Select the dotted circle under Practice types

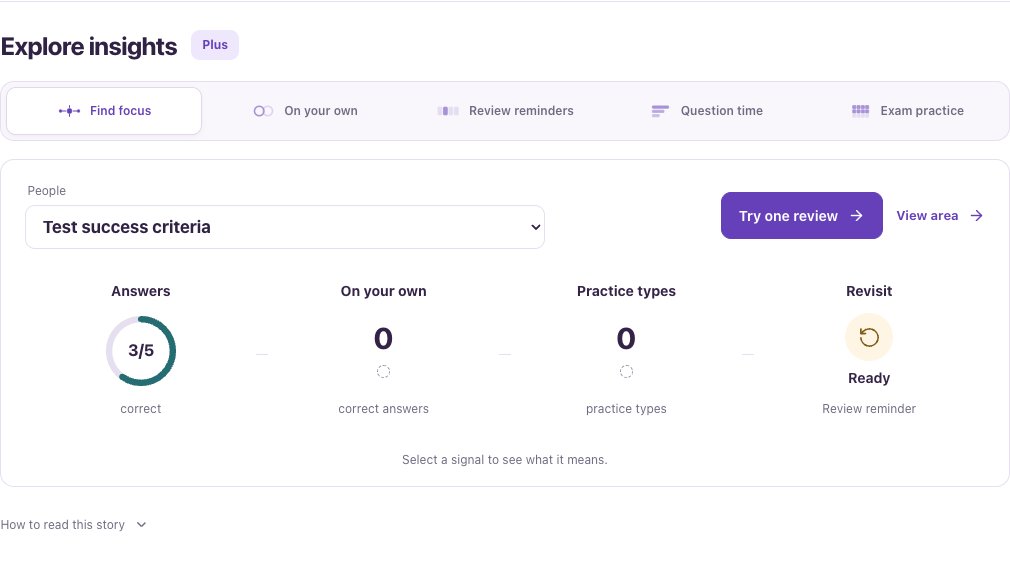(x=626, y=372)
